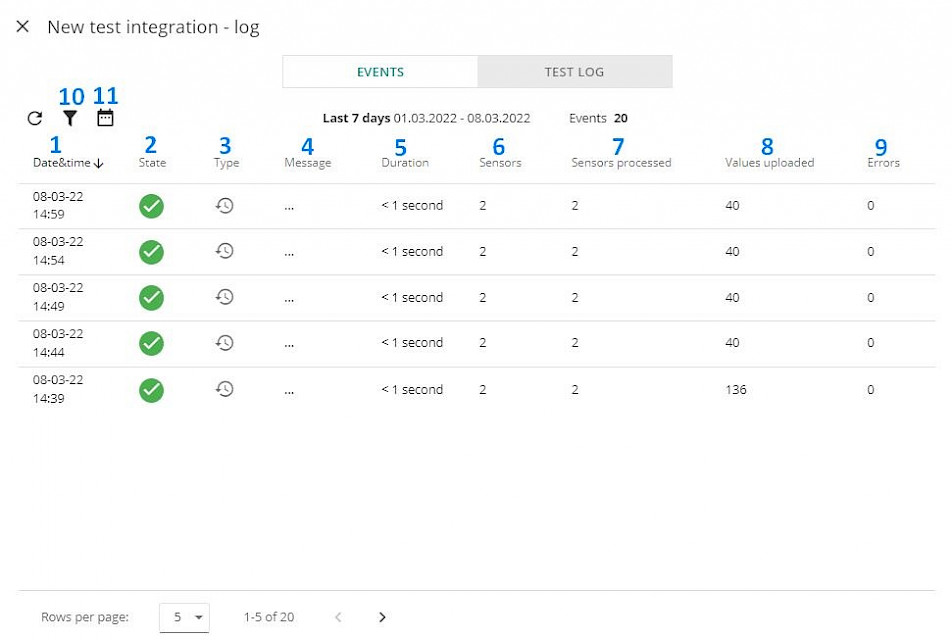
Task: Close the integration log with the X
Action: tap(23, 27)
